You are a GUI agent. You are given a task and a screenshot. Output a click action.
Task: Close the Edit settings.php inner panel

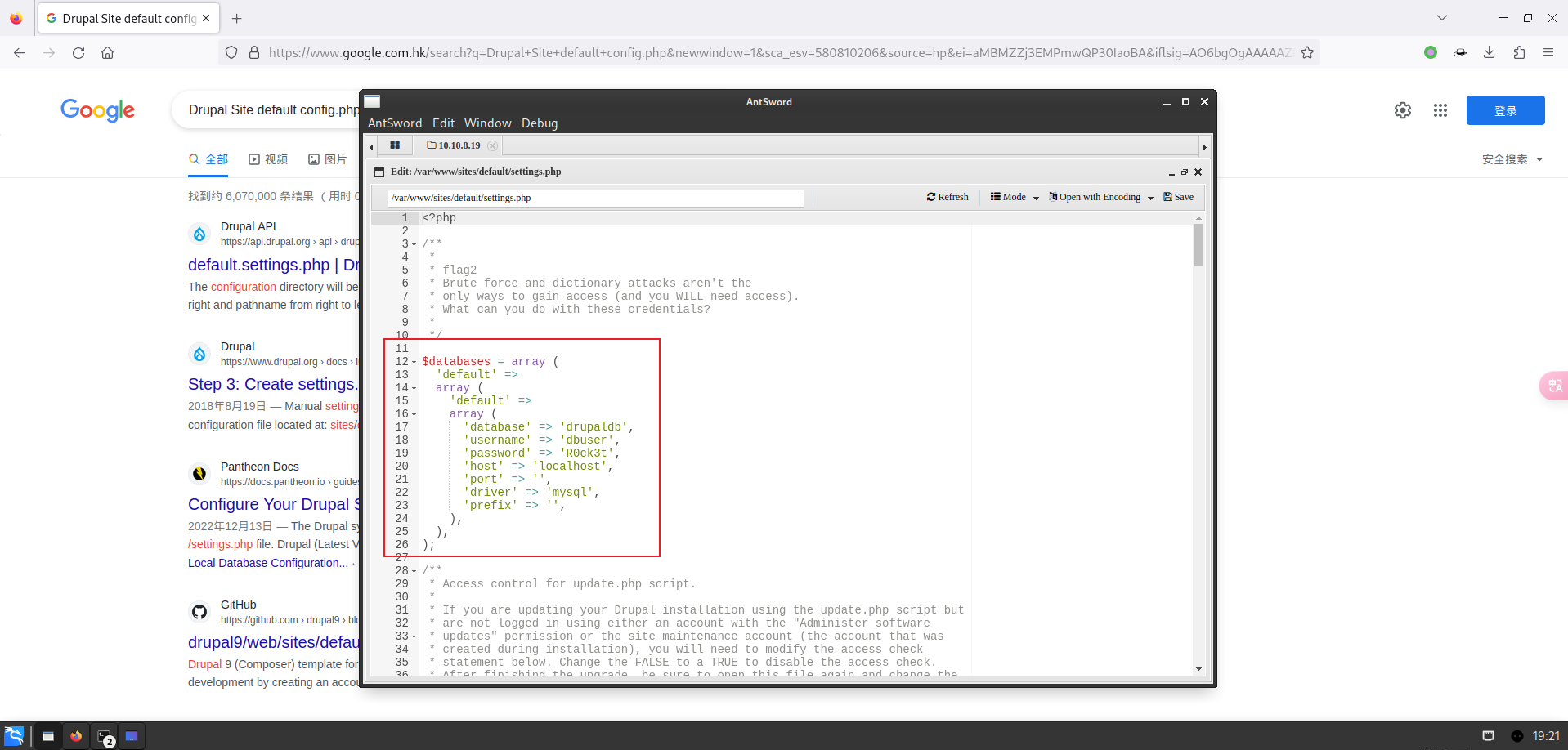[x=1198, y=172]
